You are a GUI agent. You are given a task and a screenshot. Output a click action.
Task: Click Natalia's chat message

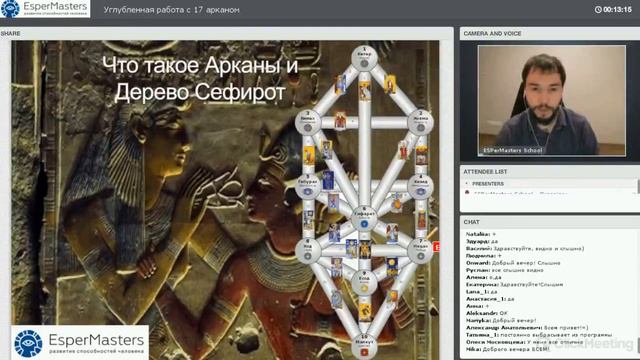(x=481, y=234)
